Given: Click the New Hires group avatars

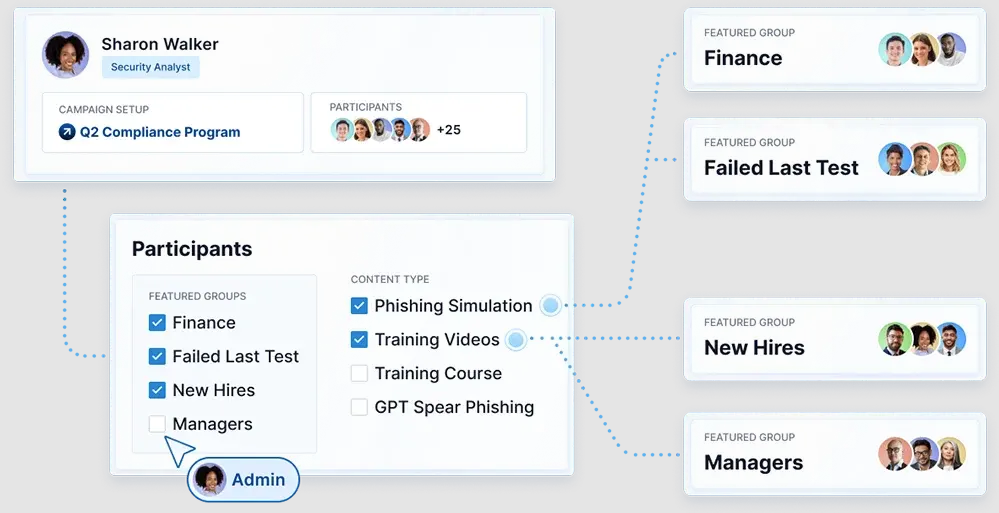Looking at the screenshot, I should (922, 339).
